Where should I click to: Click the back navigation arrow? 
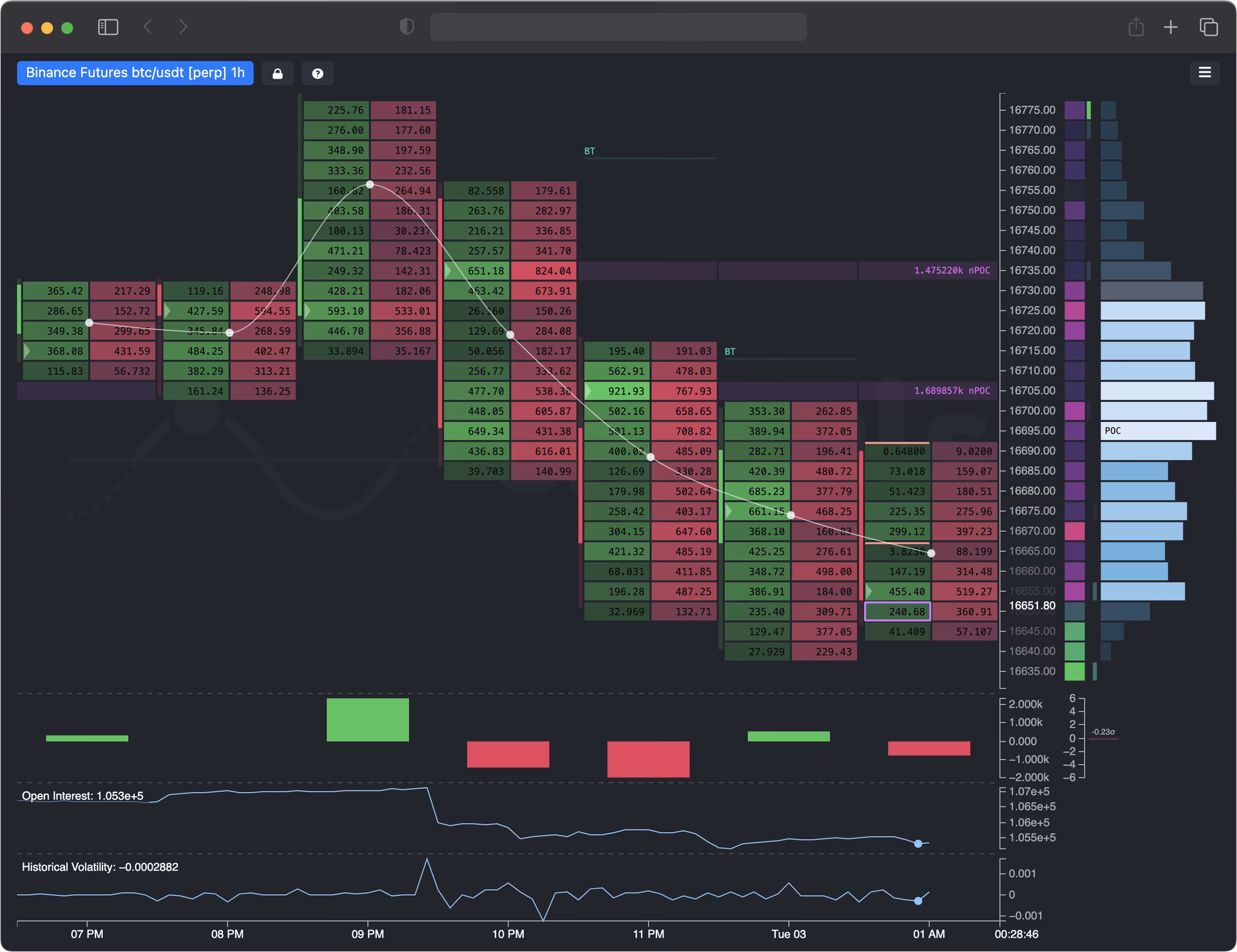point(148,27)
